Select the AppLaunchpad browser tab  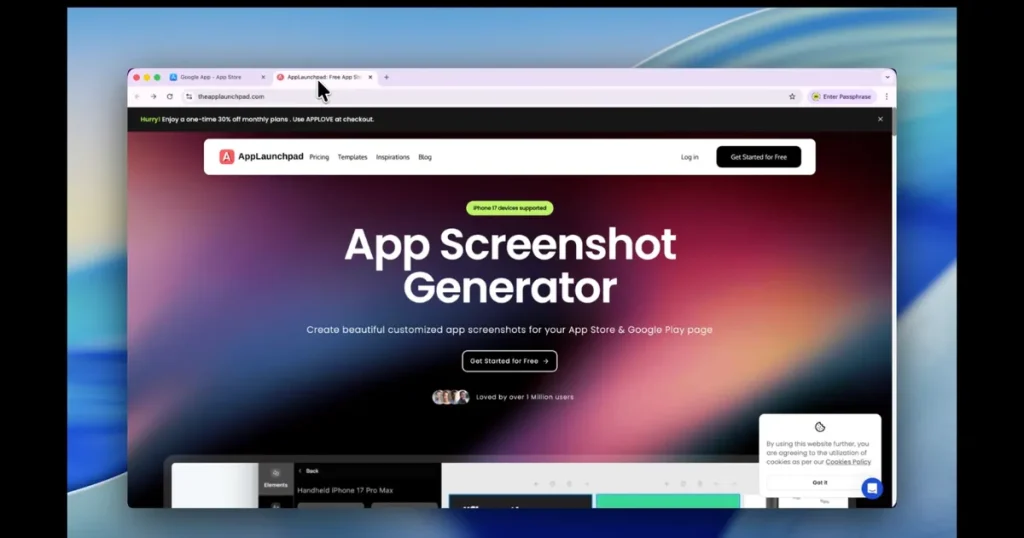pos(325,77)
